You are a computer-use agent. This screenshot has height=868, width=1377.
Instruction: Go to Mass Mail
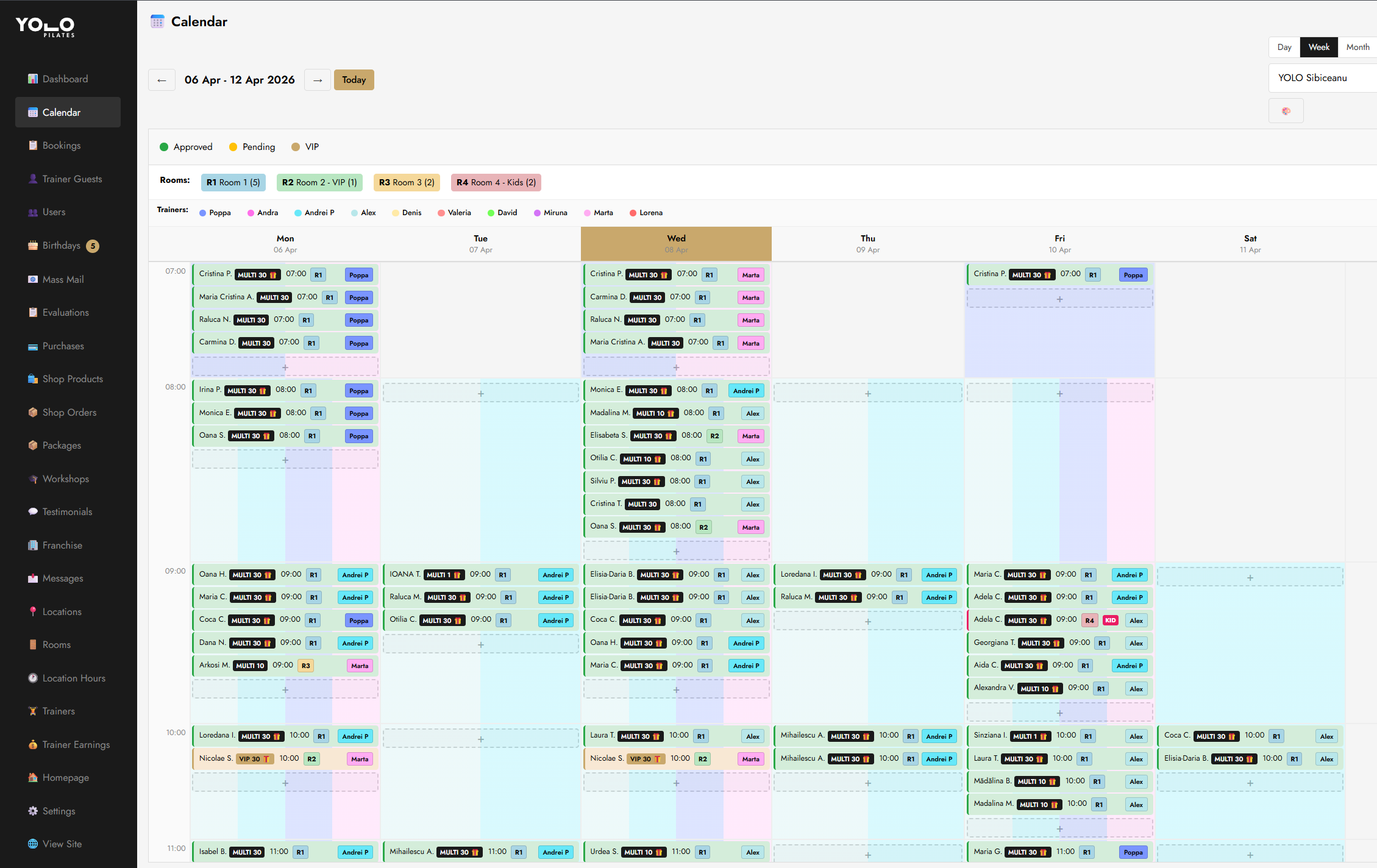coord(63,279)
